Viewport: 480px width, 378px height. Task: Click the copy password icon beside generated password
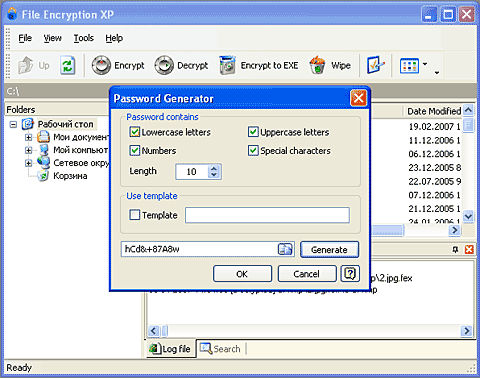[285, 249]
